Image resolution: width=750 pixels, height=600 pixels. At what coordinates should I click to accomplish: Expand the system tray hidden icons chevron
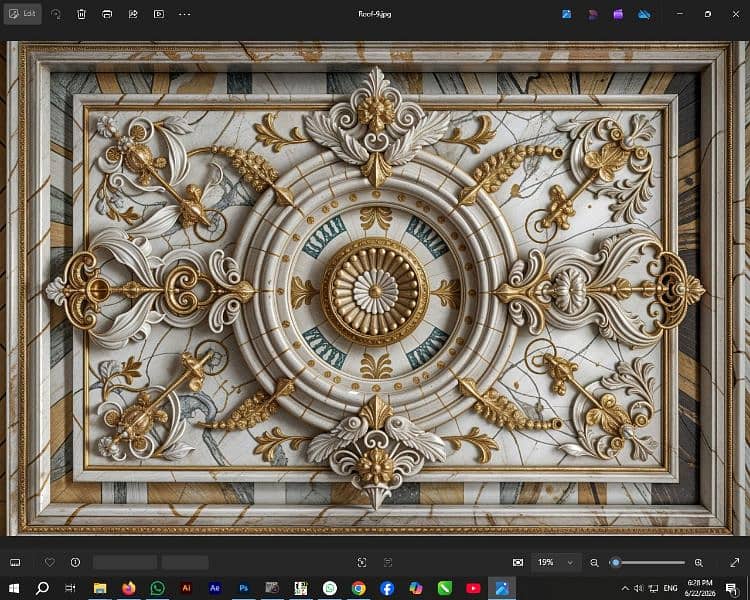pos(625,588)
